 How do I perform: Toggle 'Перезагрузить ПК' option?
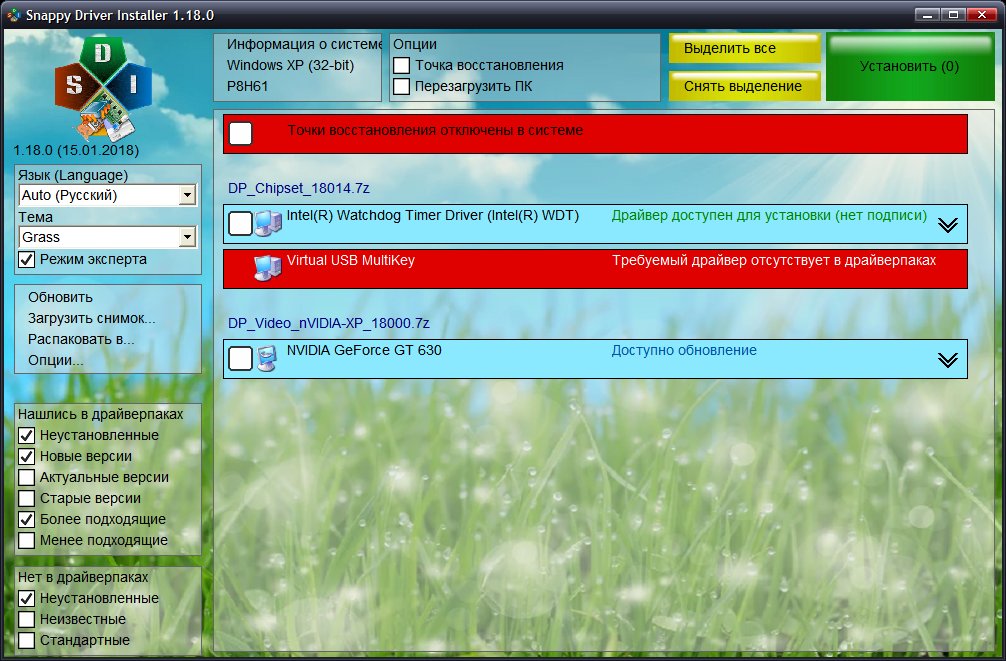pos(402,86)
